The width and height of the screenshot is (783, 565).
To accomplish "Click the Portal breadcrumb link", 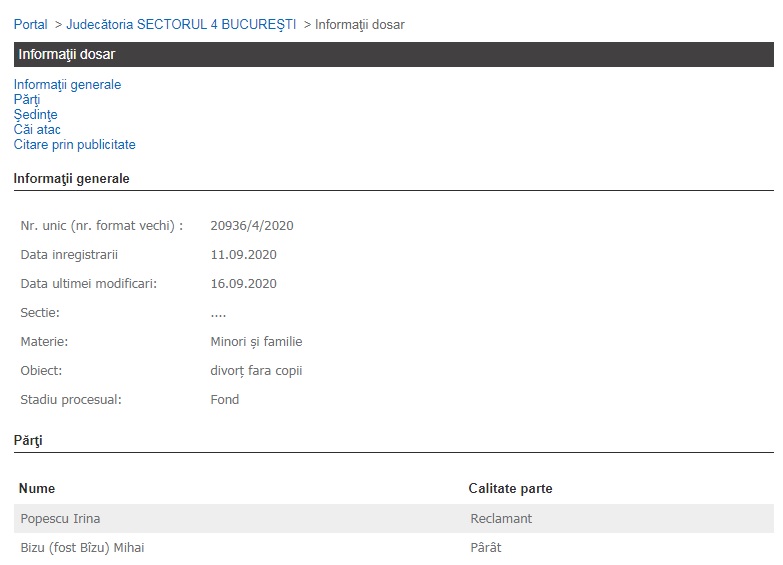I will click(x=30, y=24).
